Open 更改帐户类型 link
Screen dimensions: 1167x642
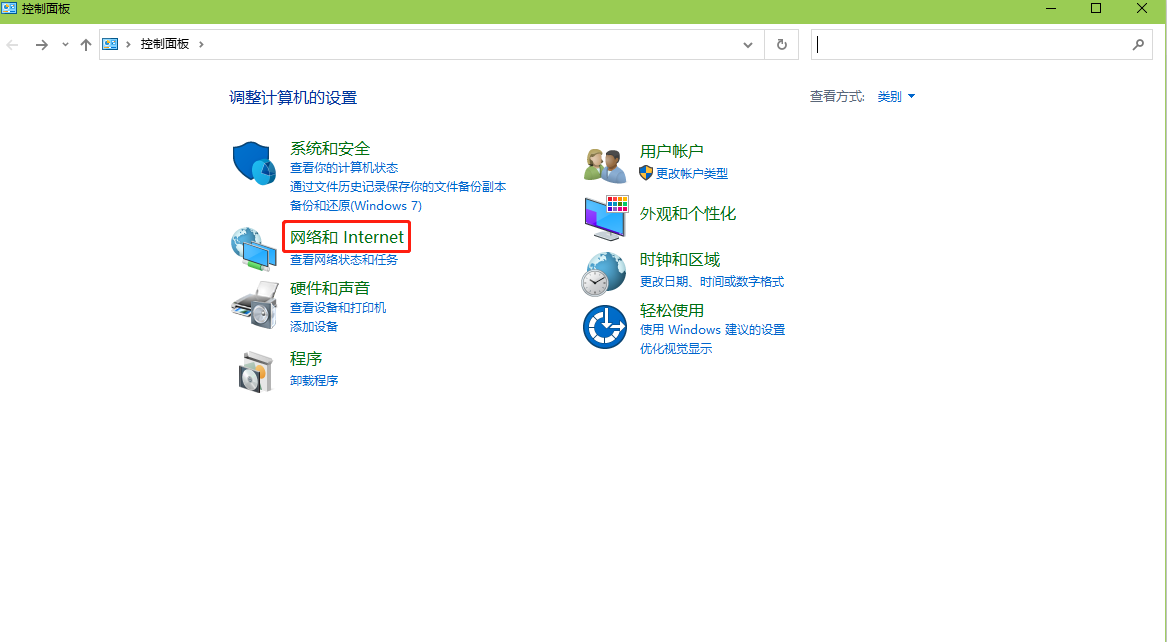coord(691,173)
